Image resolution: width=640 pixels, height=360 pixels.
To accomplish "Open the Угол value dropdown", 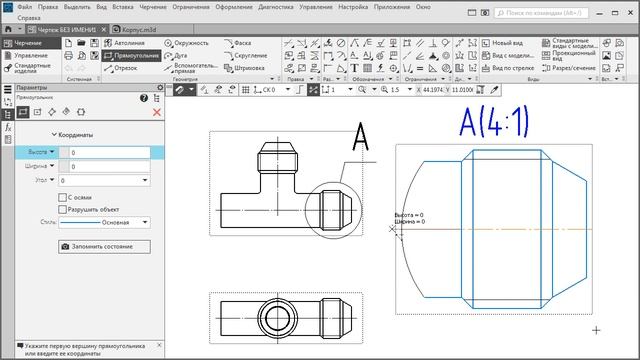I will (x=145, y=180).
